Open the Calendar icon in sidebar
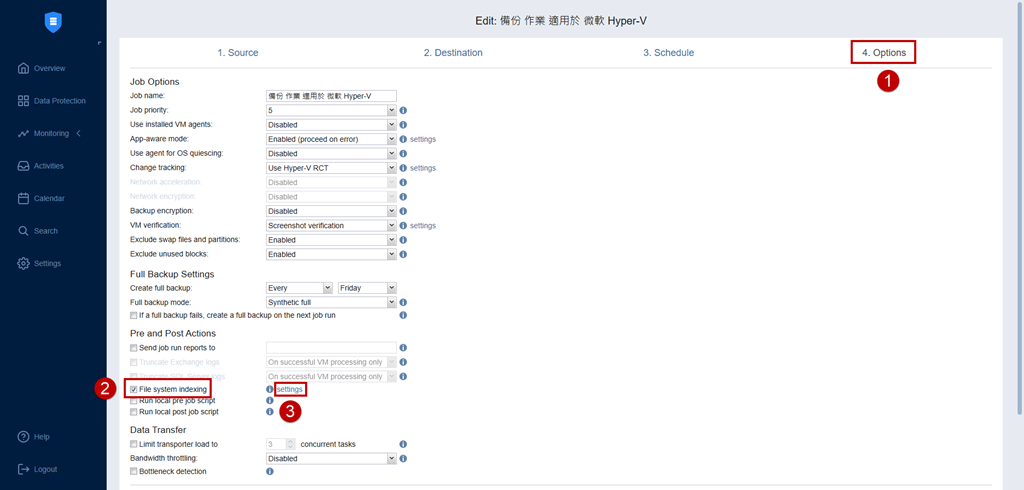Image resolution: width=1024 pixels, height=490 pixels. point(24,199)
